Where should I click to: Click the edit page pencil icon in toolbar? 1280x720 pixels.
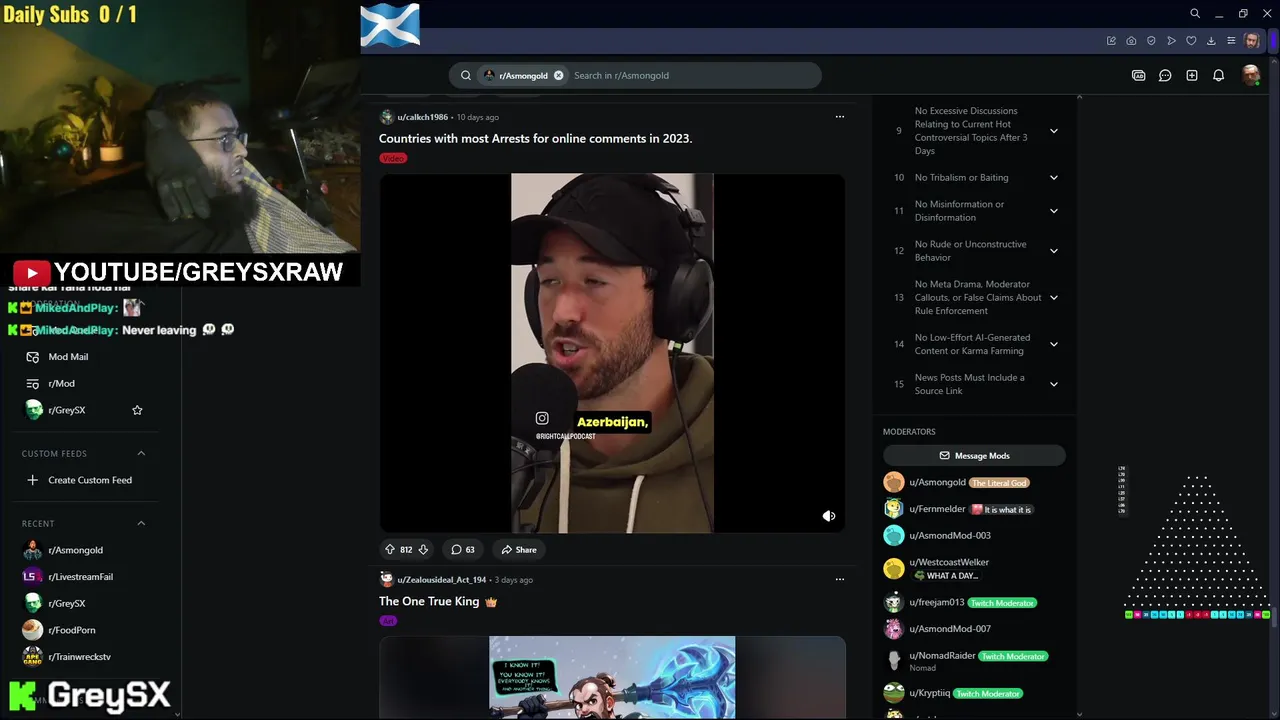coord(1111,41)
